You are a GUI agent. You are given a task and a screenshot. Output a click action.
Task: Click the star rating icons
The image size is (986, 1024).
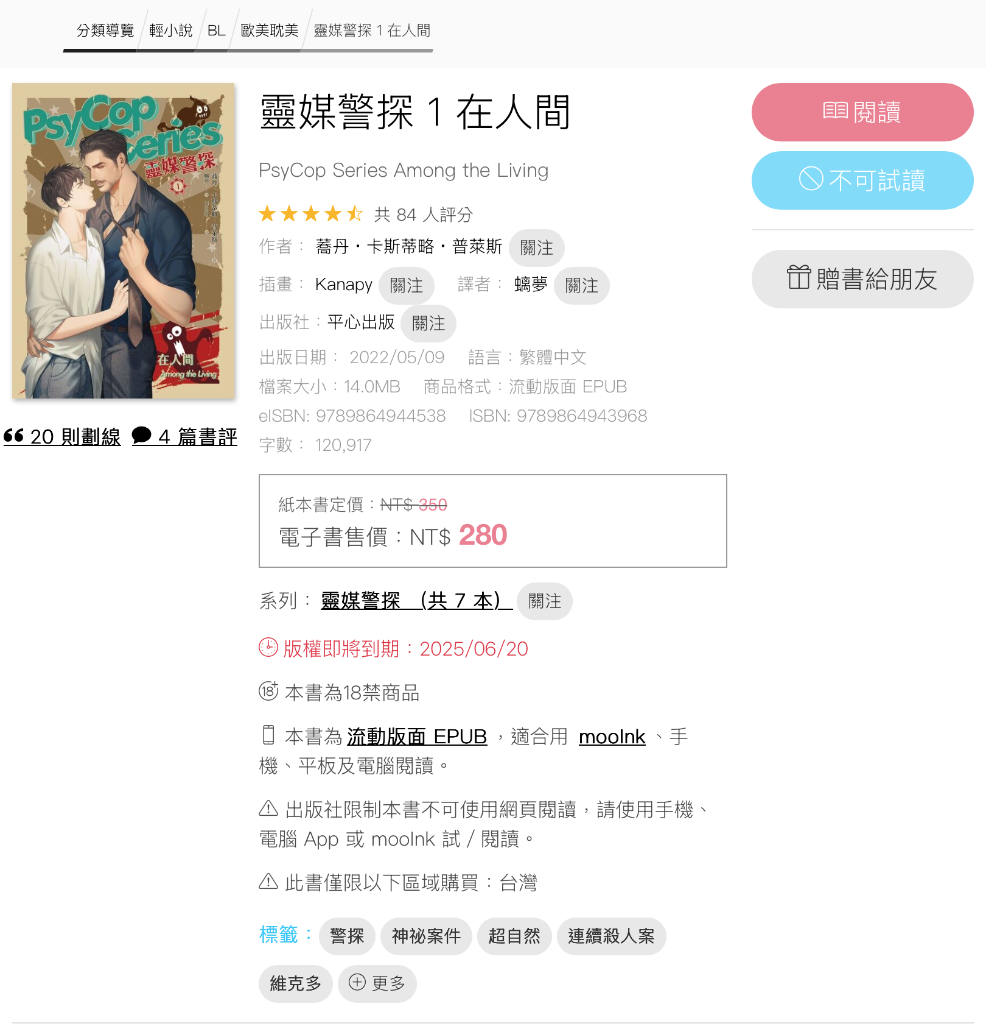(x=310, y=214)
